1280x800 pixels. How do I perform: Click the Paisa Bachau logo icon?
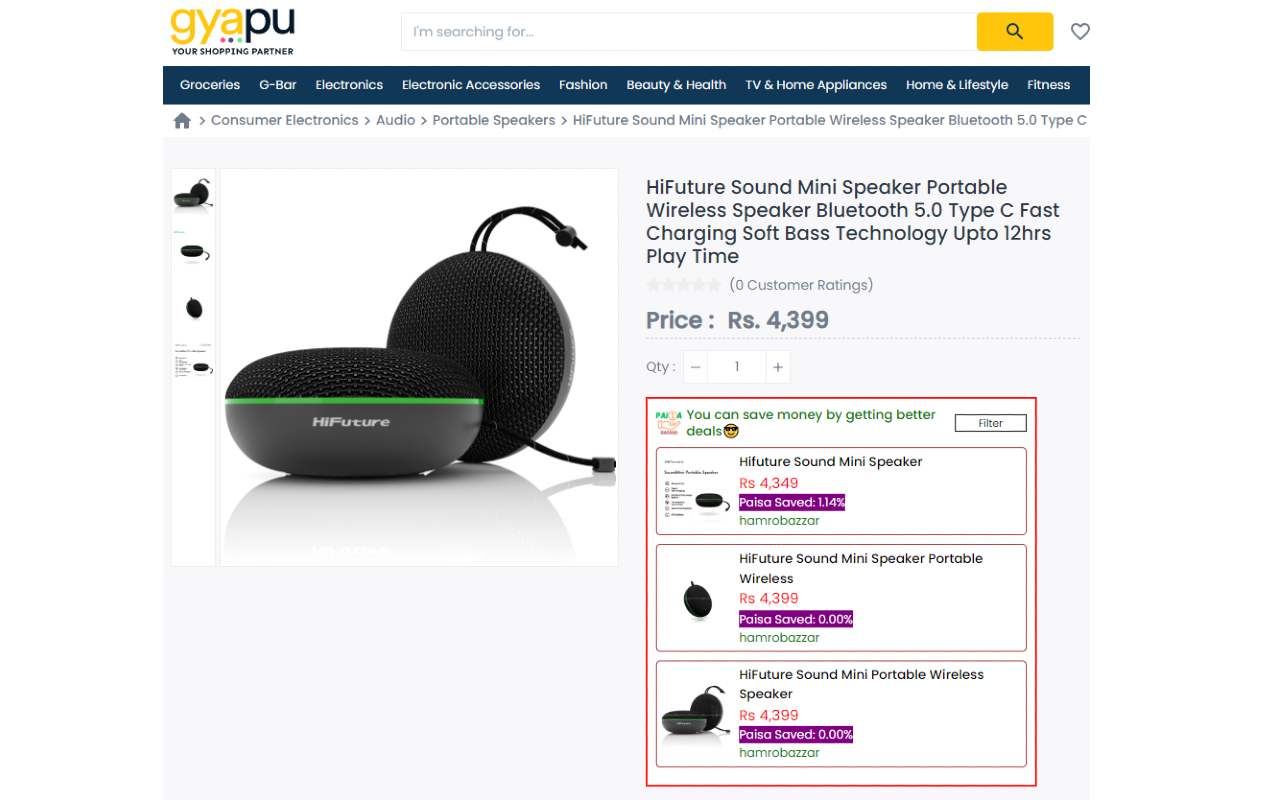pos(668,422)
